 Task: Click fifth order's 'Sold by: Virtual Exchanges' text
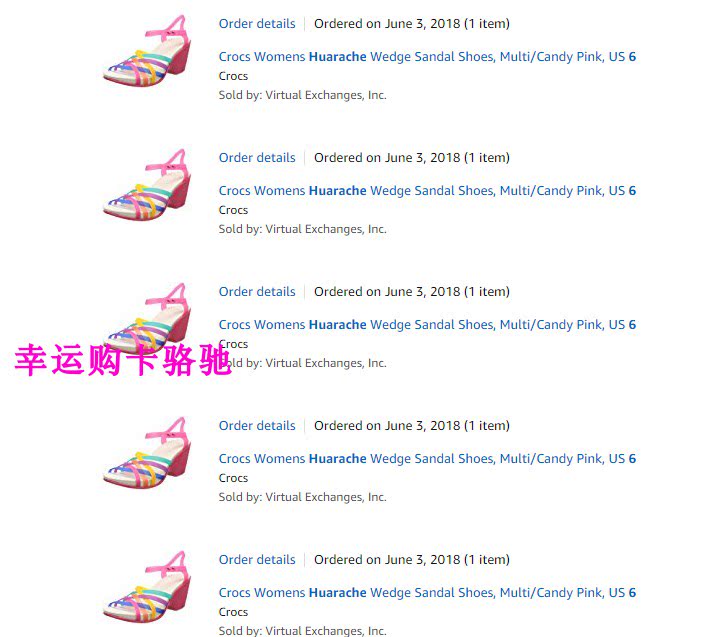[x=303, y=631]
